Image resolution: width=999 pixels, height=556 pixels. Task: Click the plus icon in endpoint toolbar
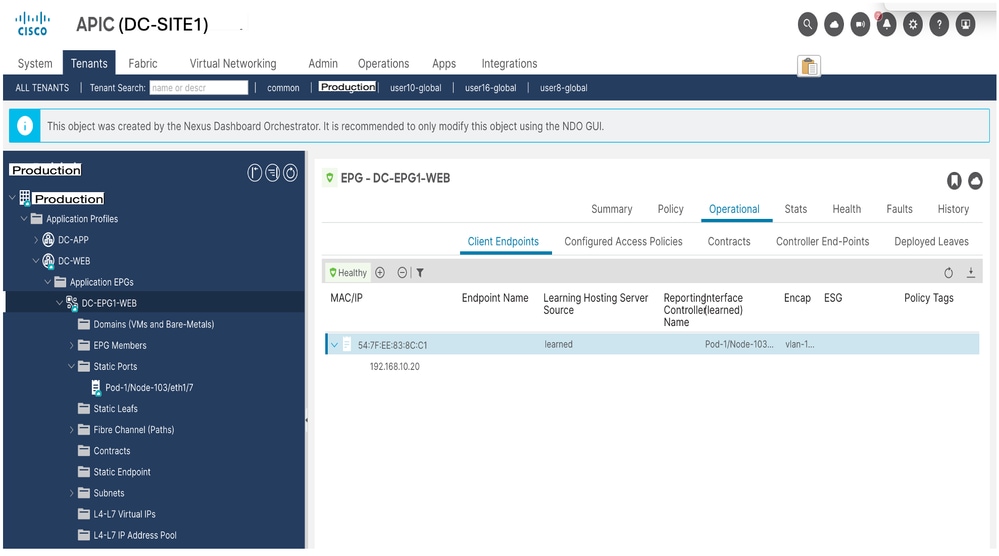tap(380, 273)
